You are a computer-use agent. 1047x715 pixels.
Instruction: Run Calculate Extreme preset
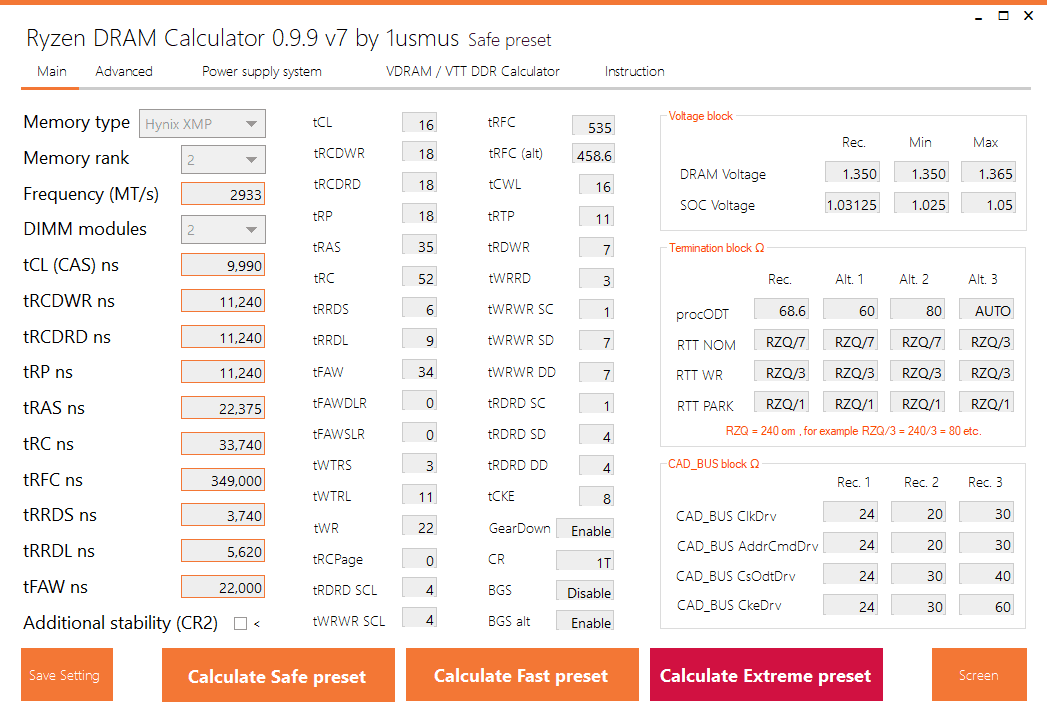[766, 675]
